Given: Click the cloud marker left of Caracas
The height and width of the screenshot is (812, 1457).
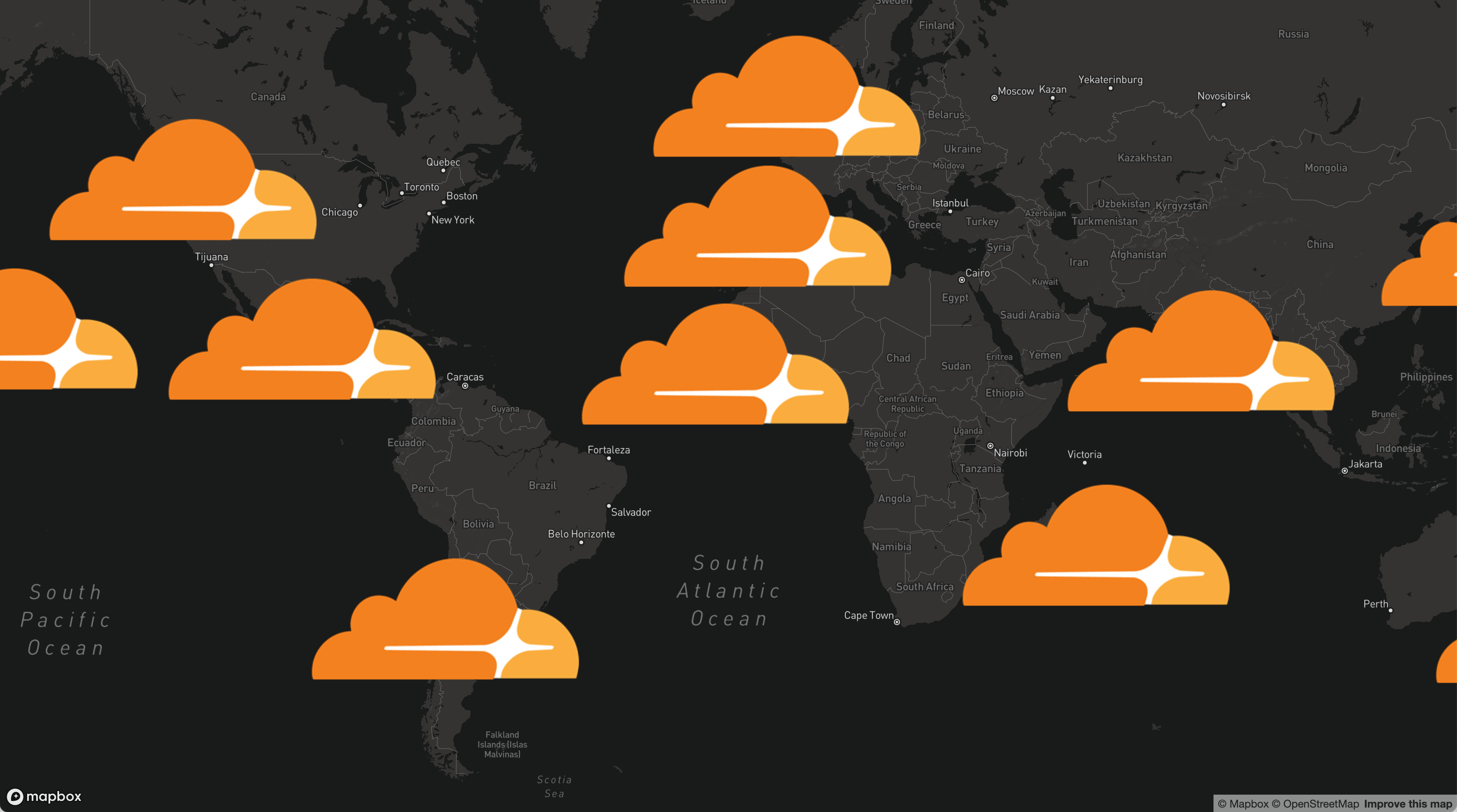Looking at the screenshot, I should (x=302, y=339).
